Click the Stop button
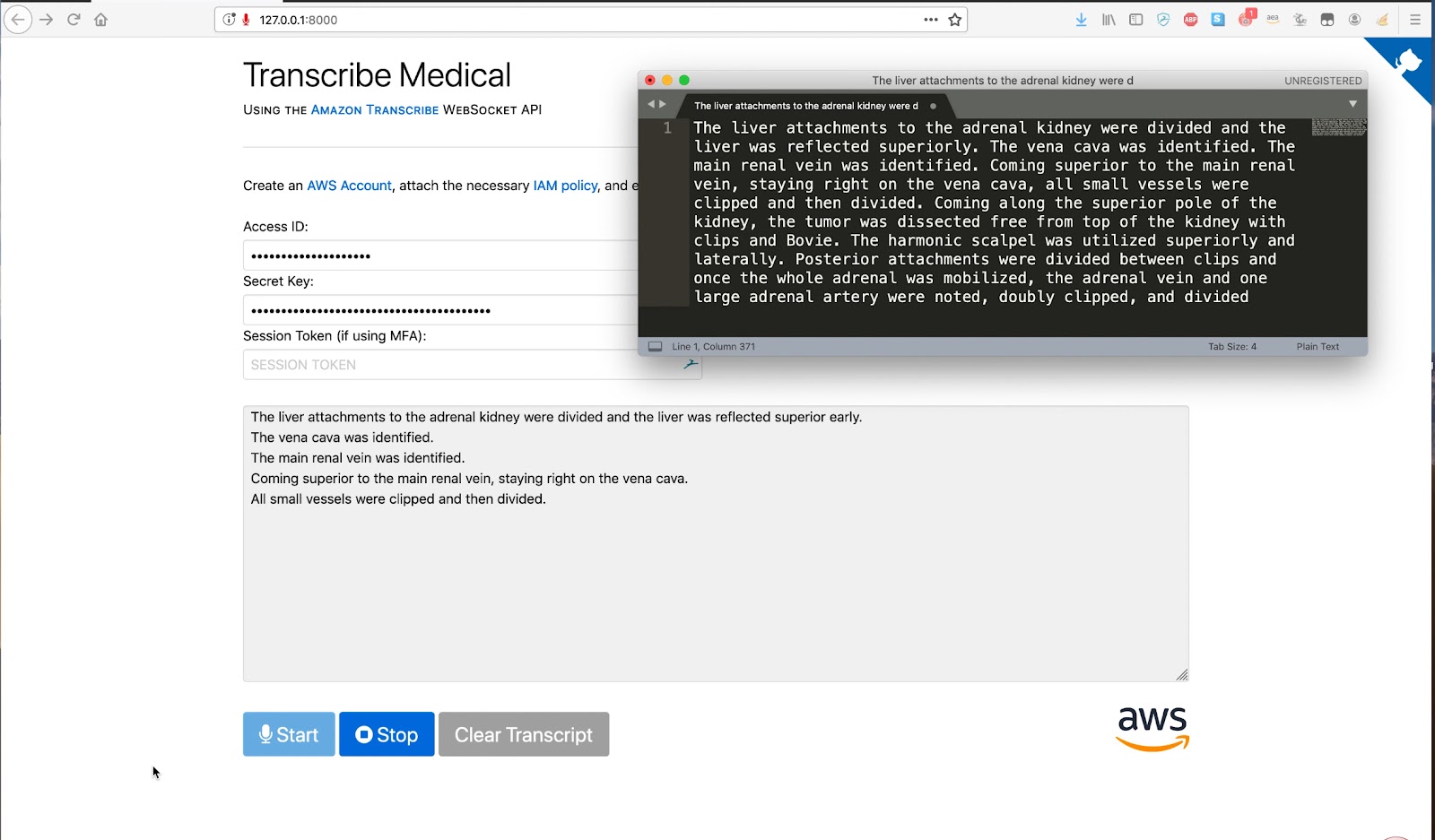1435x840 pixels. click(387, 734)
